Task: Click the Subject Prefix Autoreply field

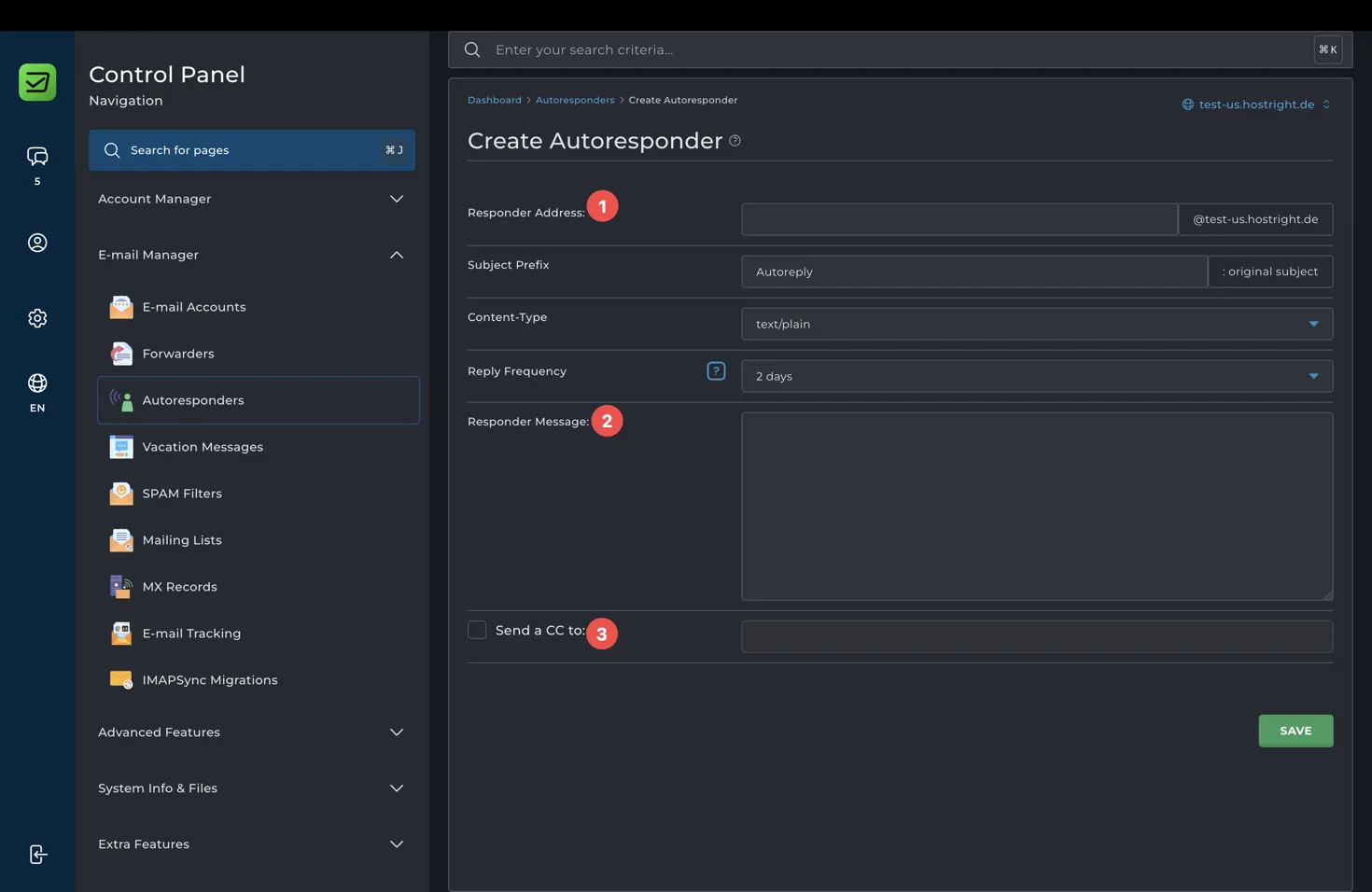Action: tap(974, 272)
